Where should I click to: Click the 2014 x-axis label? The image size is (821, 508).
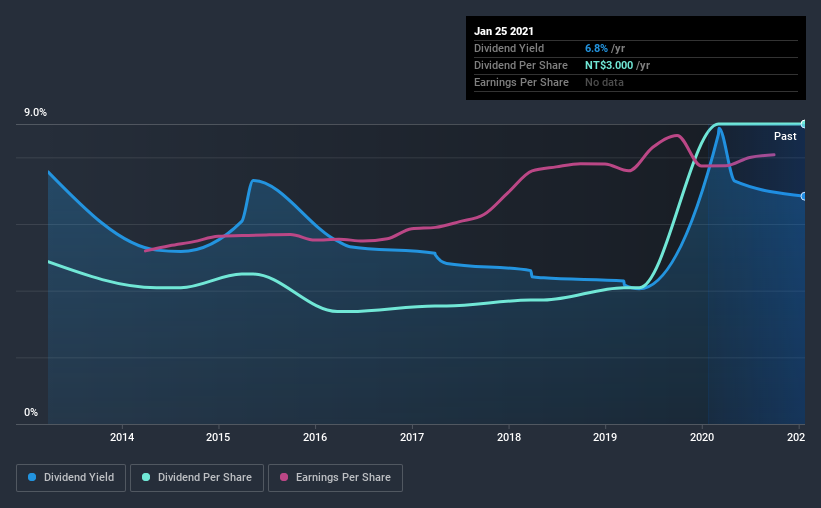121,437
